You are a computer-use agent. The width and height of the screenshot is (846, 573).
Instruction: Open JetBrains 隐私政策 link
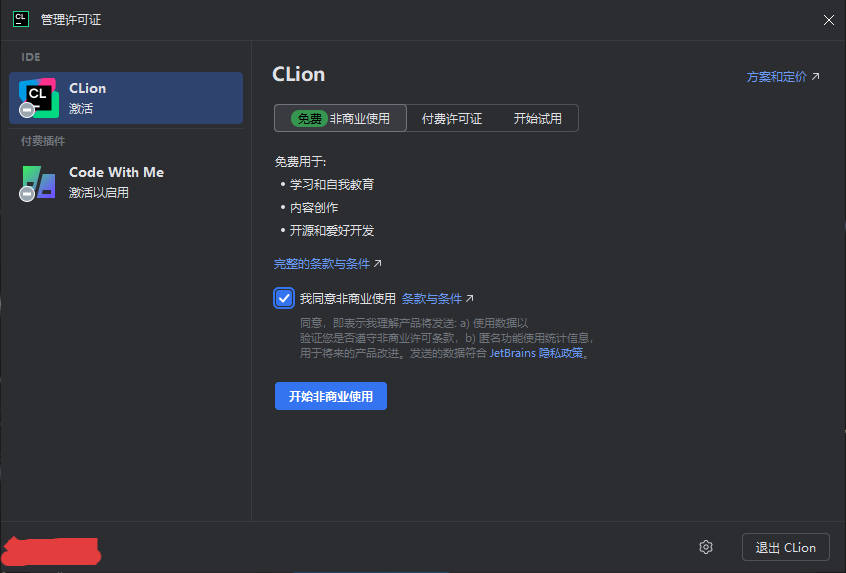(x=536, y=353)
